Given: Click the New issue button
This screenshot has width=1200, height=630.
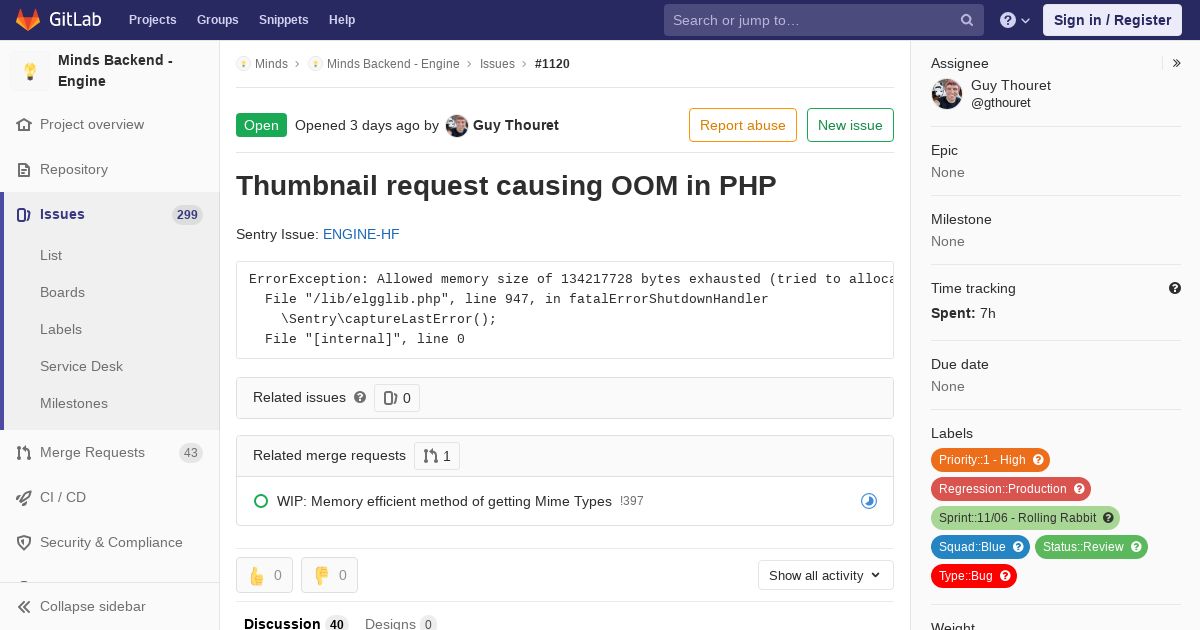Looking at the screenshot, I should 850,125.
